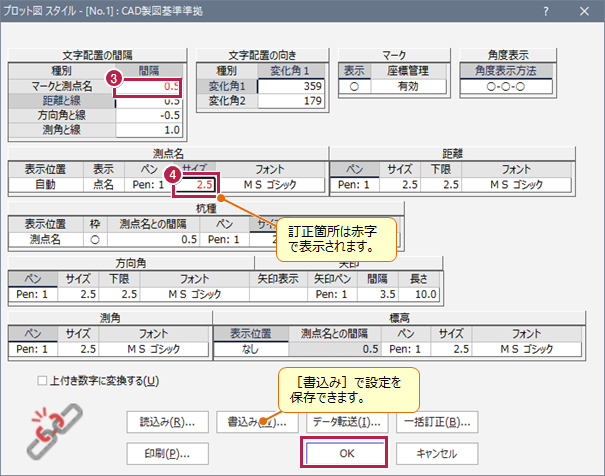Toggle the マーク 表示 circle cell
Screen dimensions: 605x476
(x=354, y=86)
